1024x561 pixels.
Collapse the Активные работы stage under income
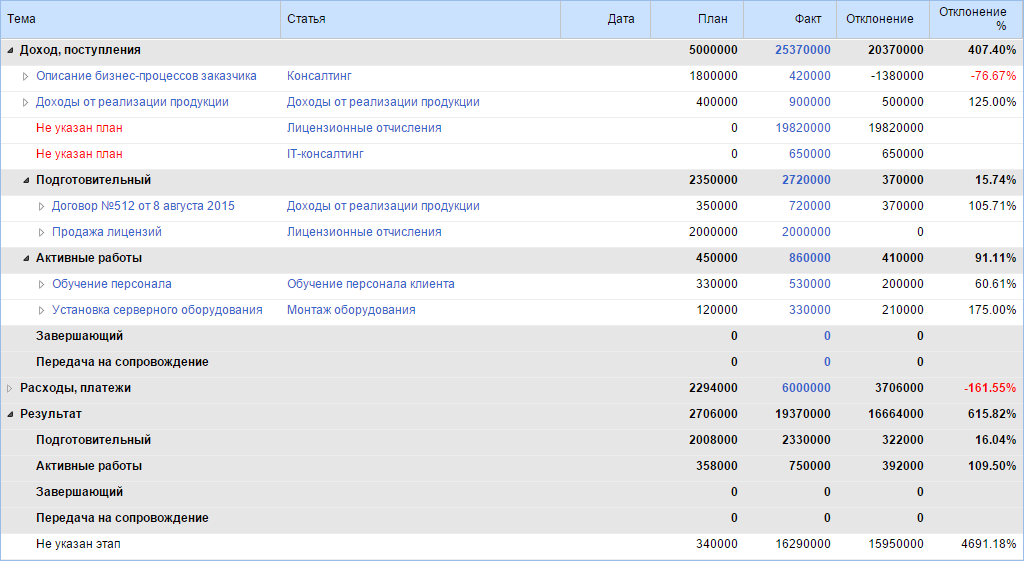[x=26, y=258]
